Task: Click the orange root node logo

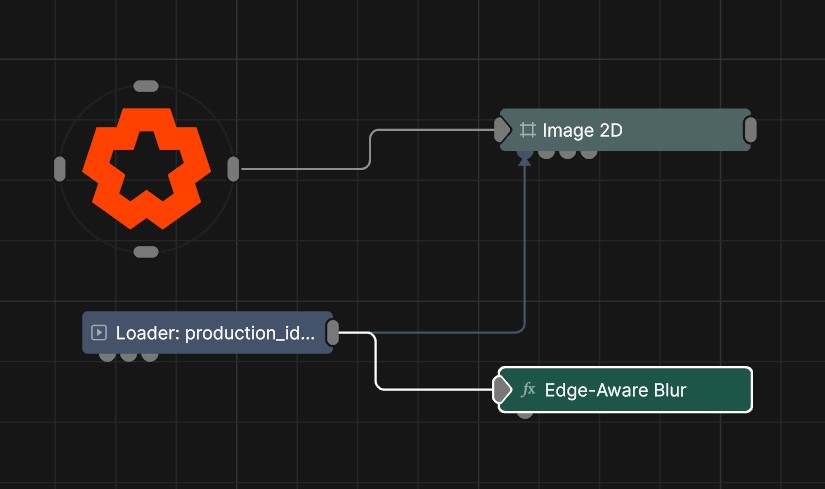Action: coord(146,167)
